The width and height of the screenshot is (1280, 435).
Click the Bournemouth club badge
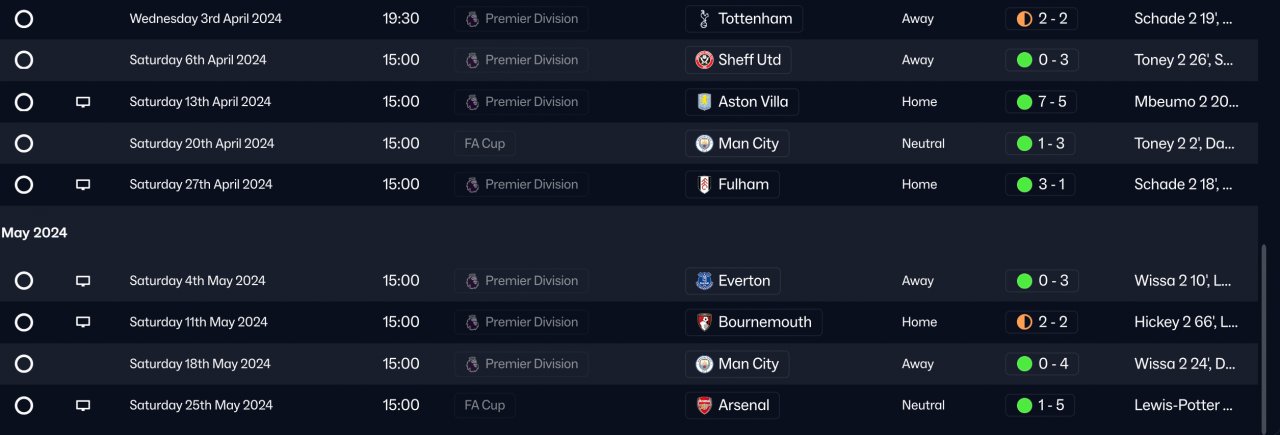point(705,322)
